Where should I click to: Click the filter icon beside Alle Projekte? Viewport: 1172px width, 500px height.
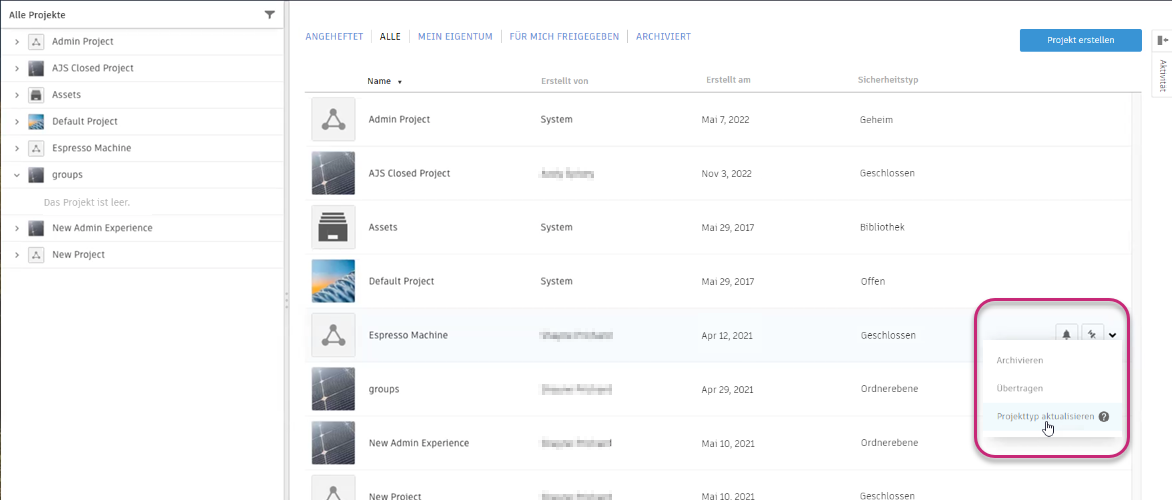tap(269, 15)
